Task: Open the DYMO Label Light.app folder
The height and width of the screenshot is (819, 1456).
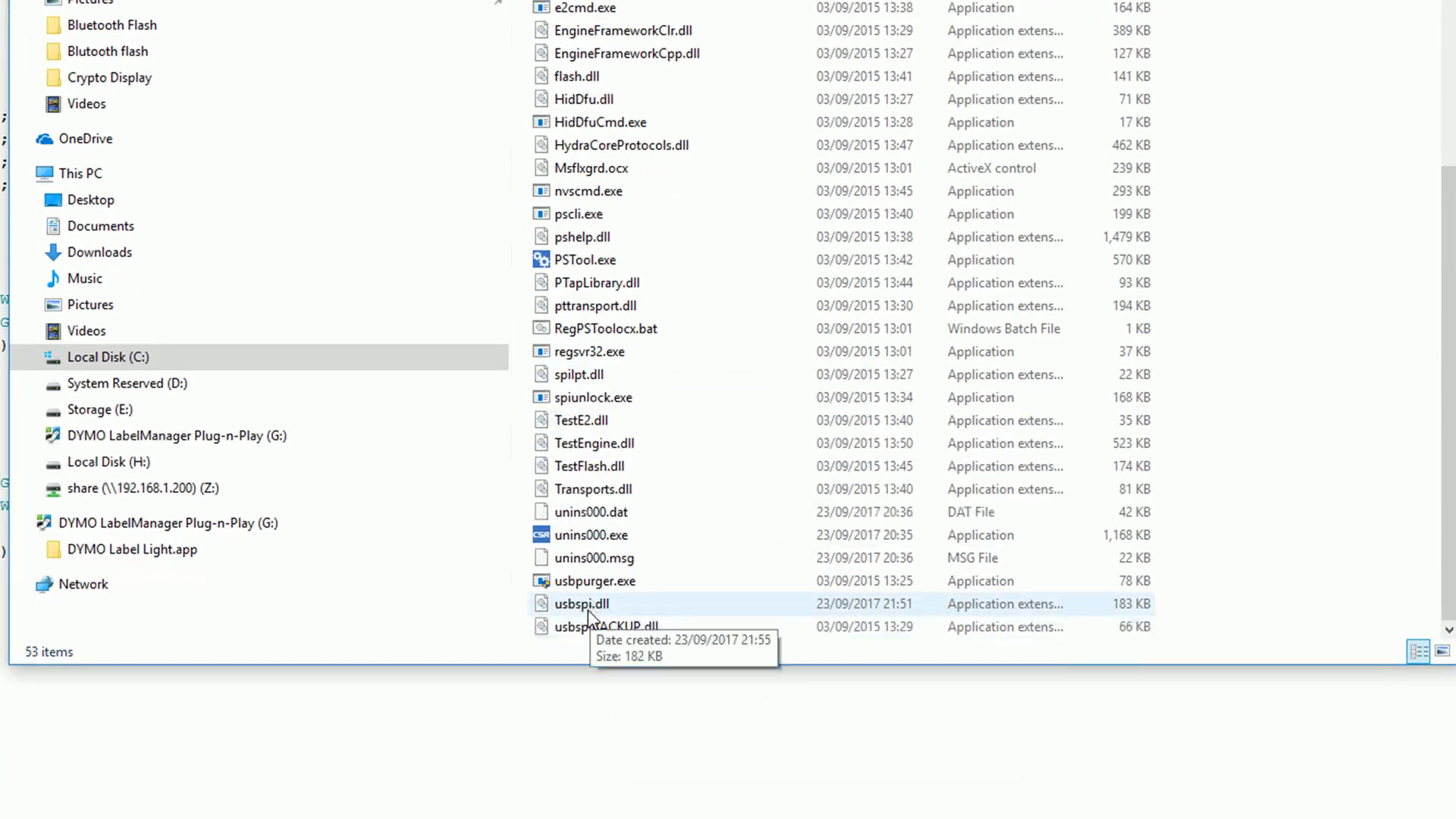Action: [132, 549]
